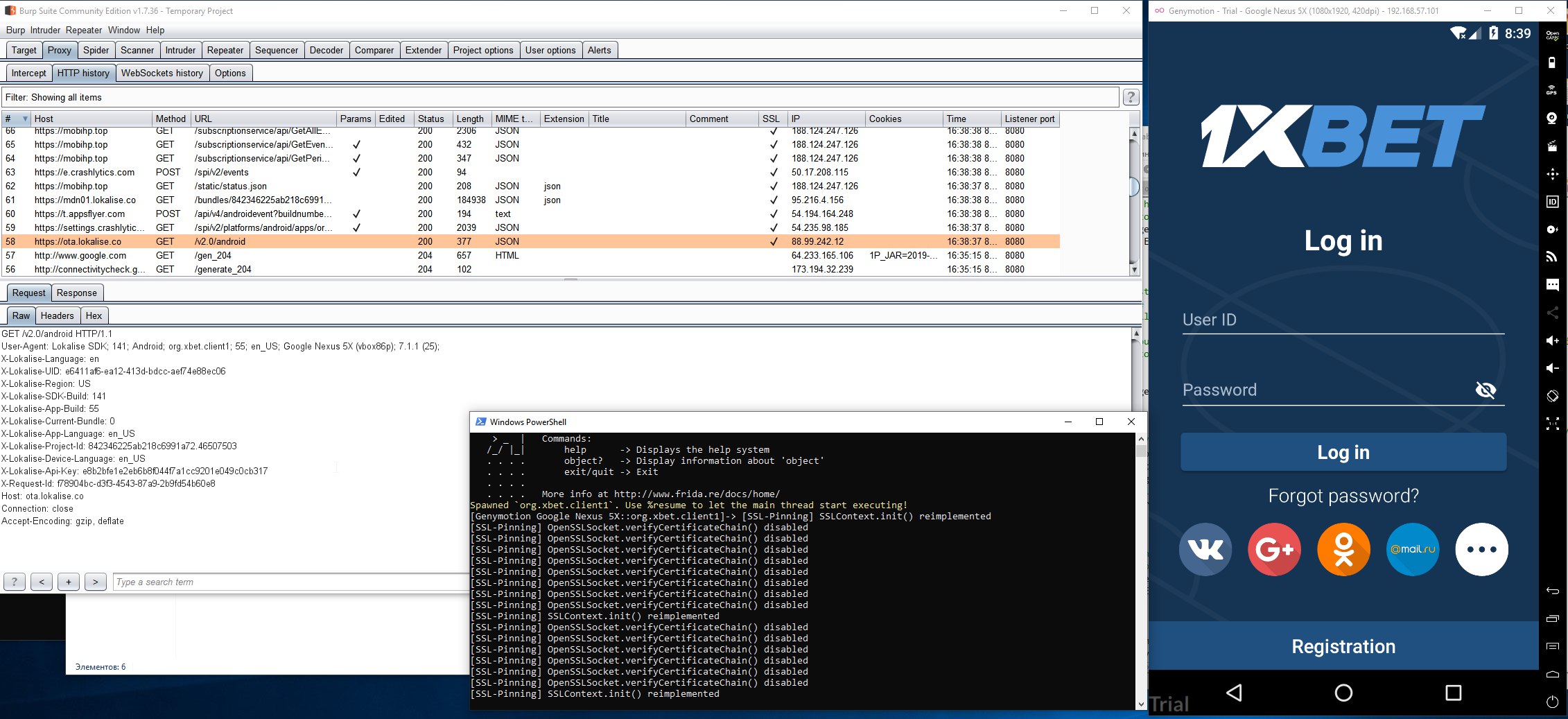
Task: Click Genymotion sidebar recent apps button
Action: point(1553,618)
